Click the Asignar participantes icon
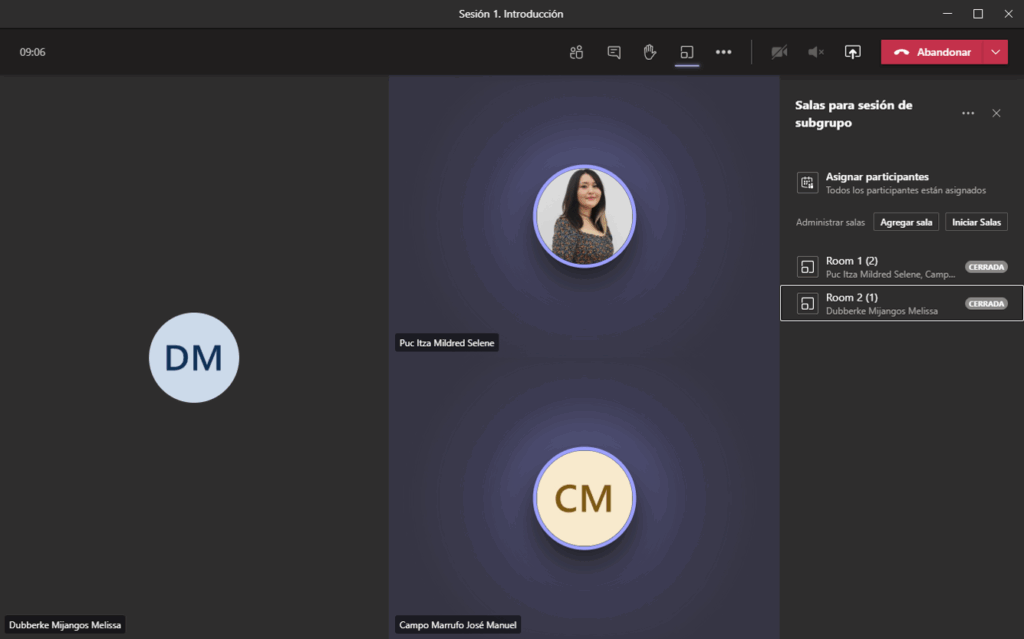The width and height of the screenshot is (1024, 639). point(807,182)
